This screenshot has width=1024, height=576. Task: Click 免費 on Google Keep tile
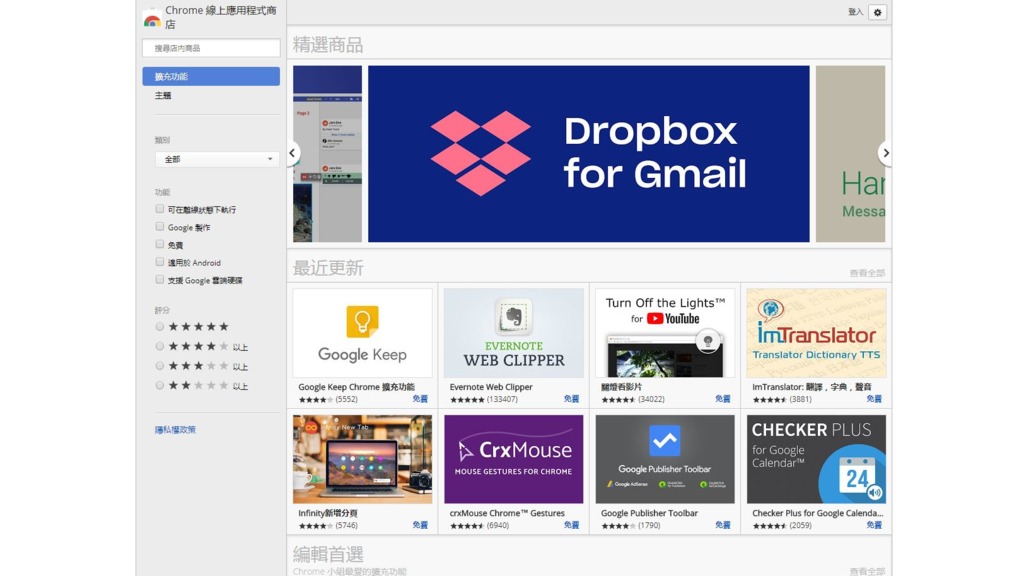(x=420, y=398)
